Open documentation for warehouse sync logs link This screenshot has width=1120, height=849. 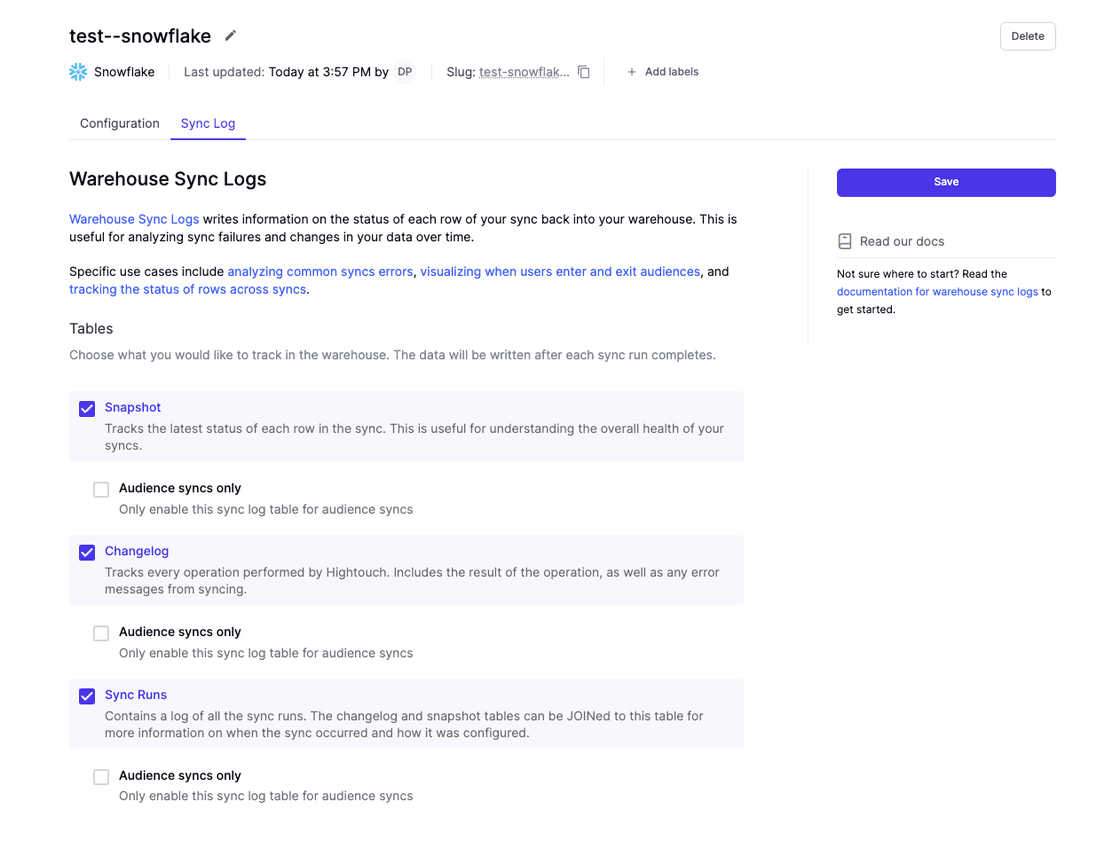point(937,292)
